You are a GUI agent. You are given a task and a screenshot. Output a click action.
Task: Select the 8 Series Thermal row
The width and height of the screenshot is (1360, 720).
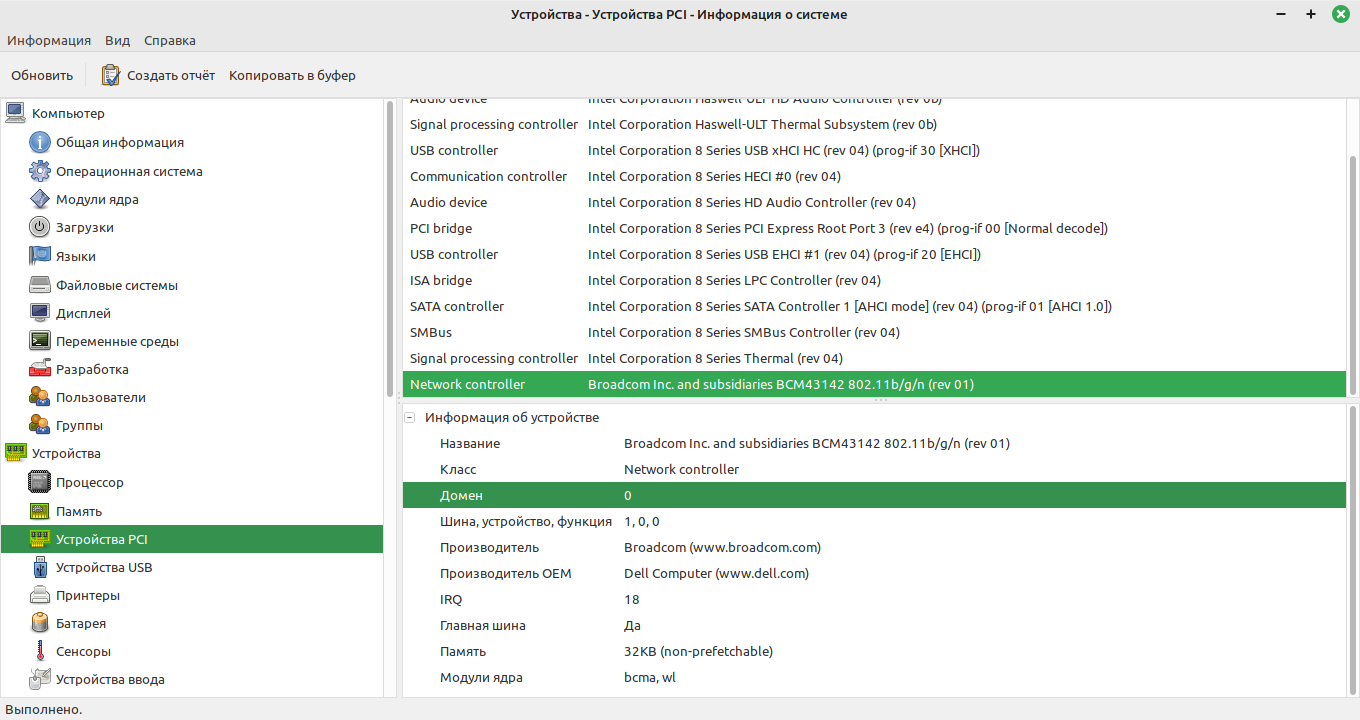[874, 358]
